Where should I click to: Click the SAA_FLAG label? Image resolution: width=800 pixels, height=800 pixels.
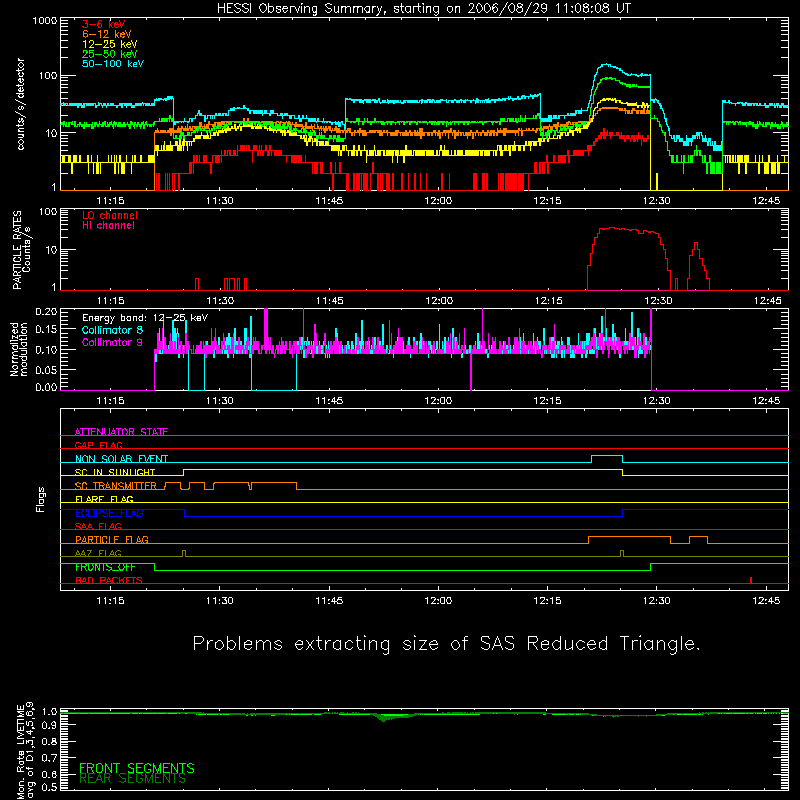(97, 526)
